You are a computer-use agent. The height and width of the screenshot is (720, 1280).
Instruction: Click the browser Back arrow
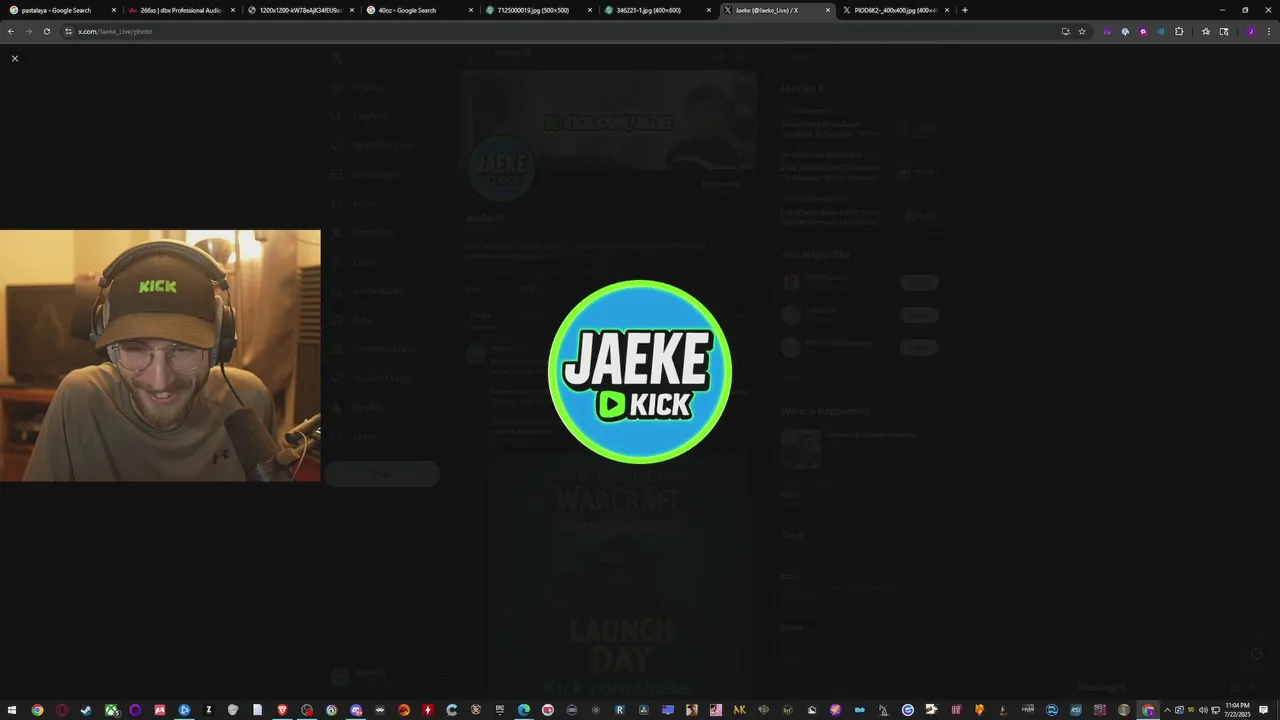[11, 31]
